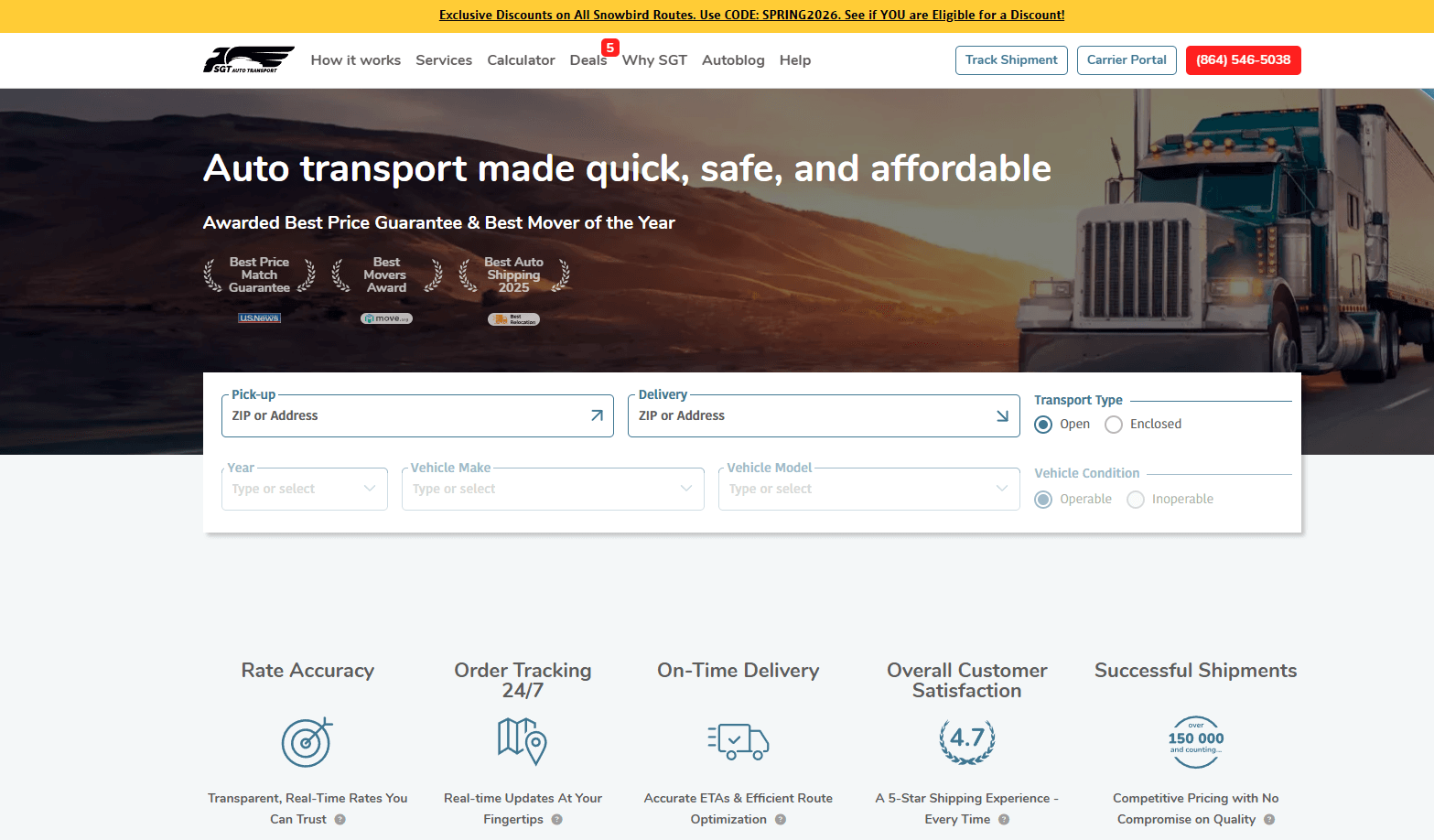Open the info tooltip beside Optimization

tap(781, 820)
